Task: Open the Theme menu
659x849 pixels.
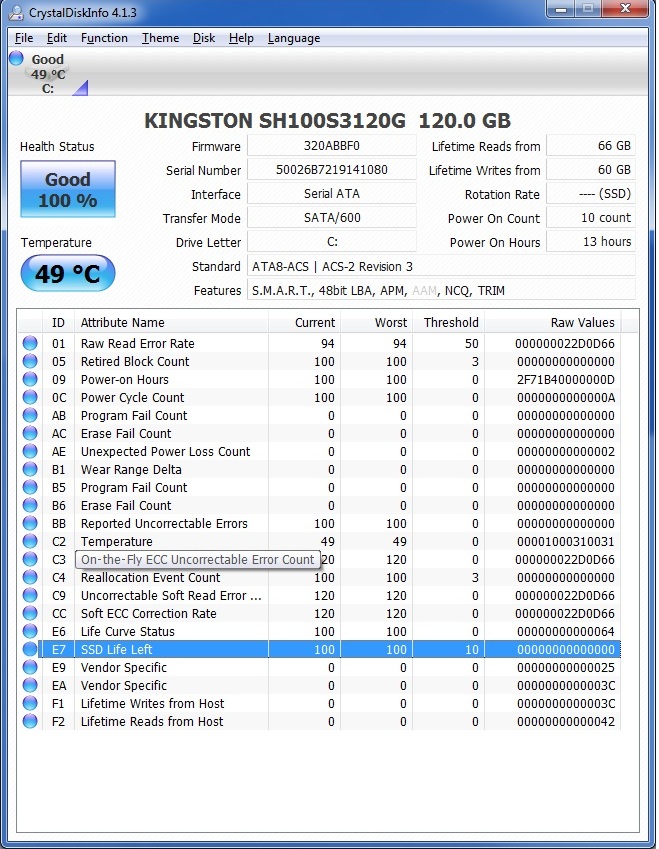Action: tap(160, 38)
